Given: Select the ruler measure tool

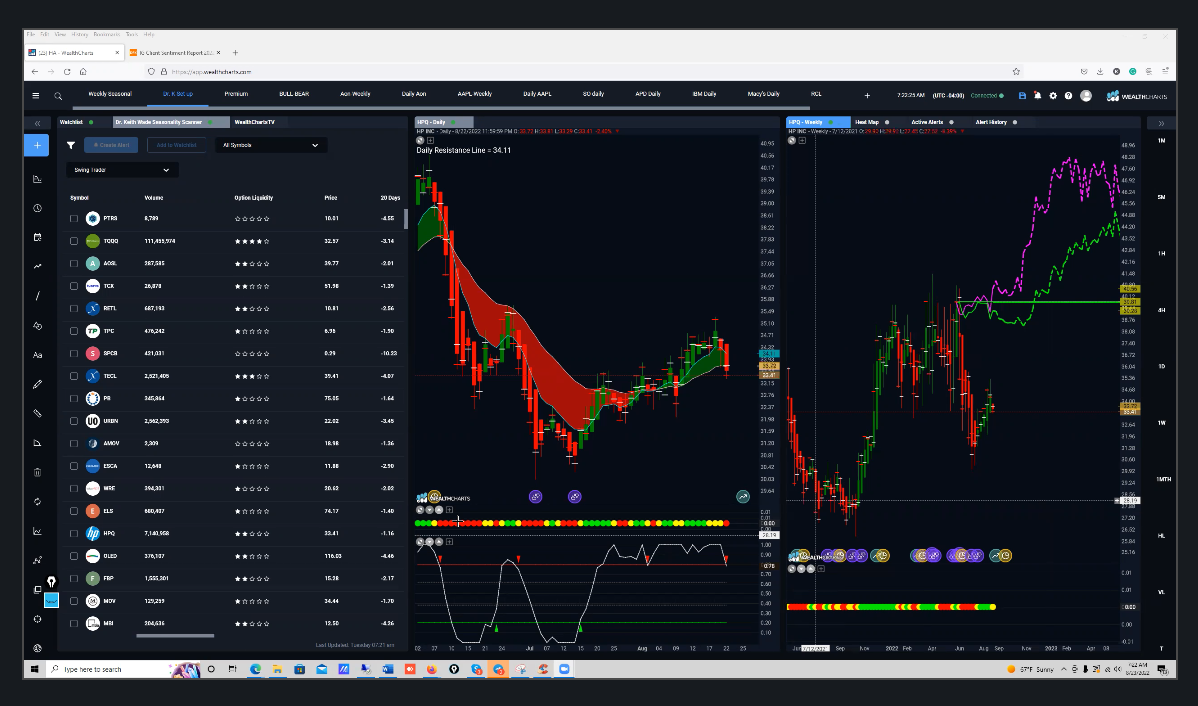Looking at the screenshot, I should pyautogui.click(x=37, y=413).
